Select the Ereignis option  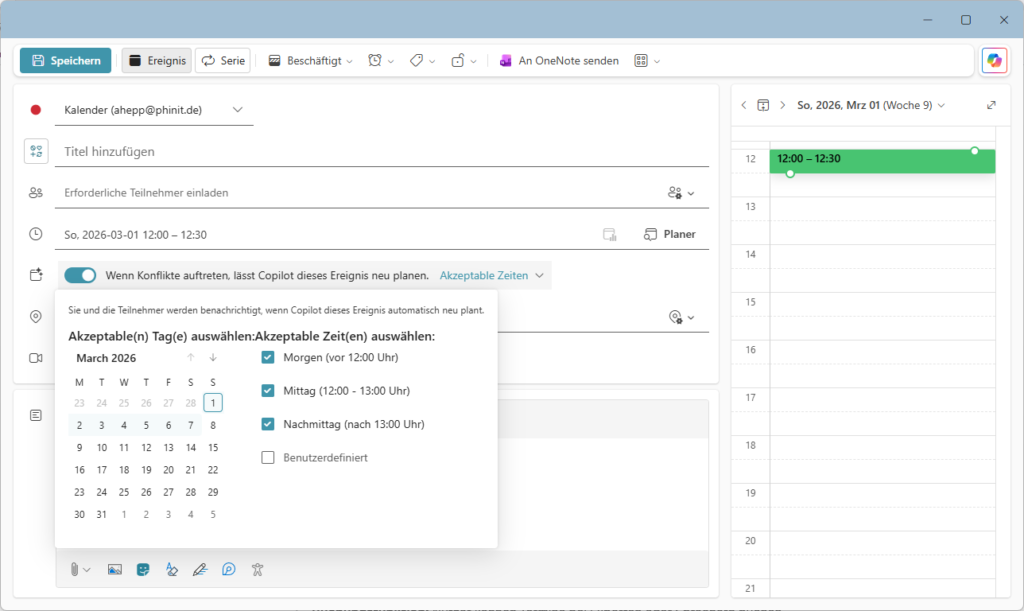coord(157,61)
